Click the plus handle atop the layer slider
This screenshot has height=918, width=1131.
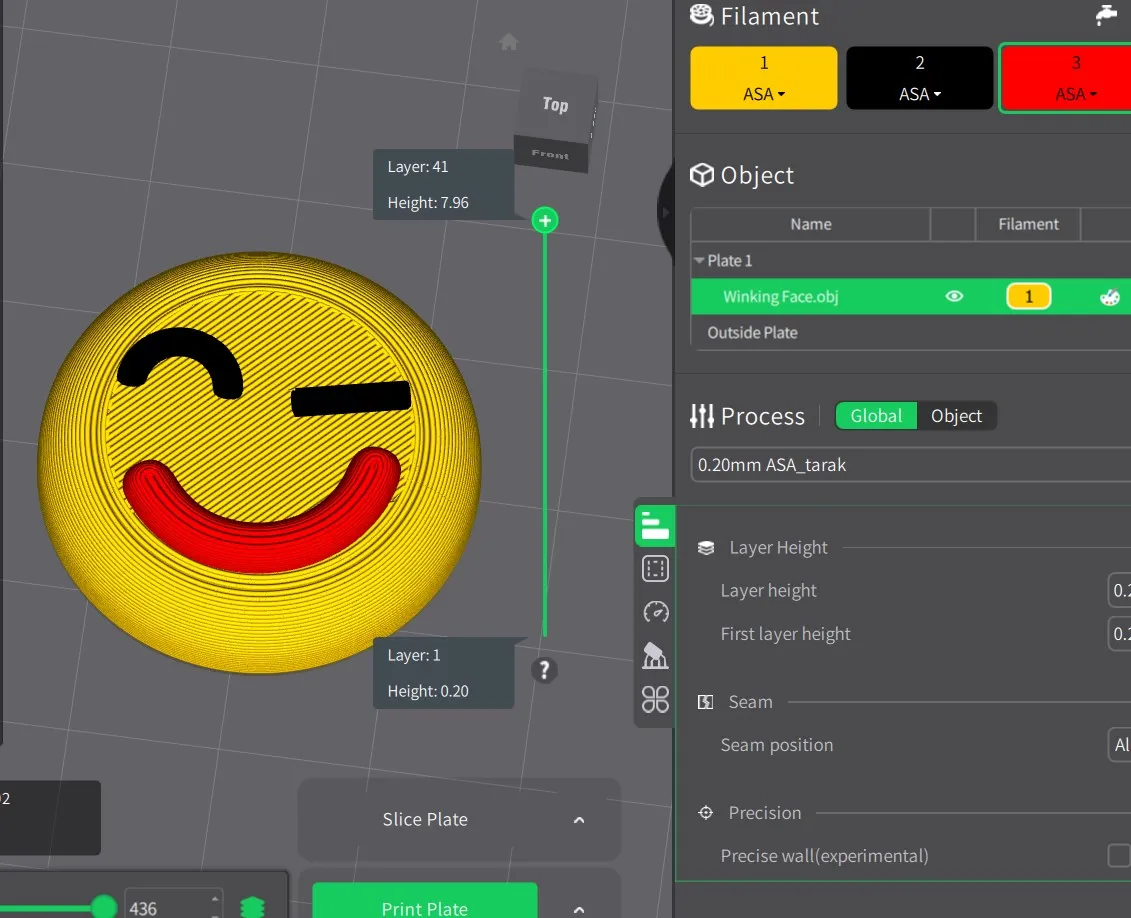[545, 221]
